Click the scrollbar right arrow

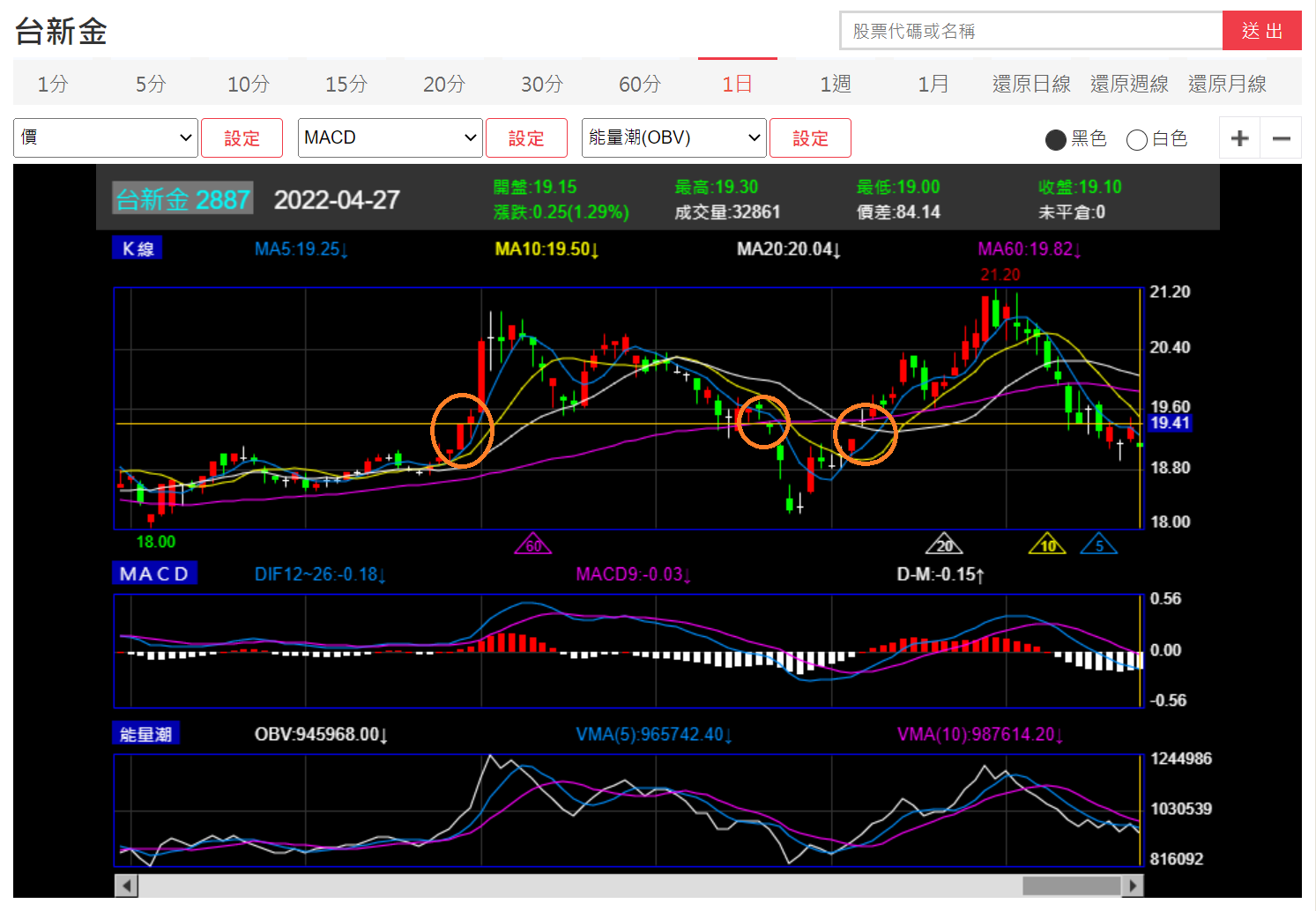click(1134, 885)
